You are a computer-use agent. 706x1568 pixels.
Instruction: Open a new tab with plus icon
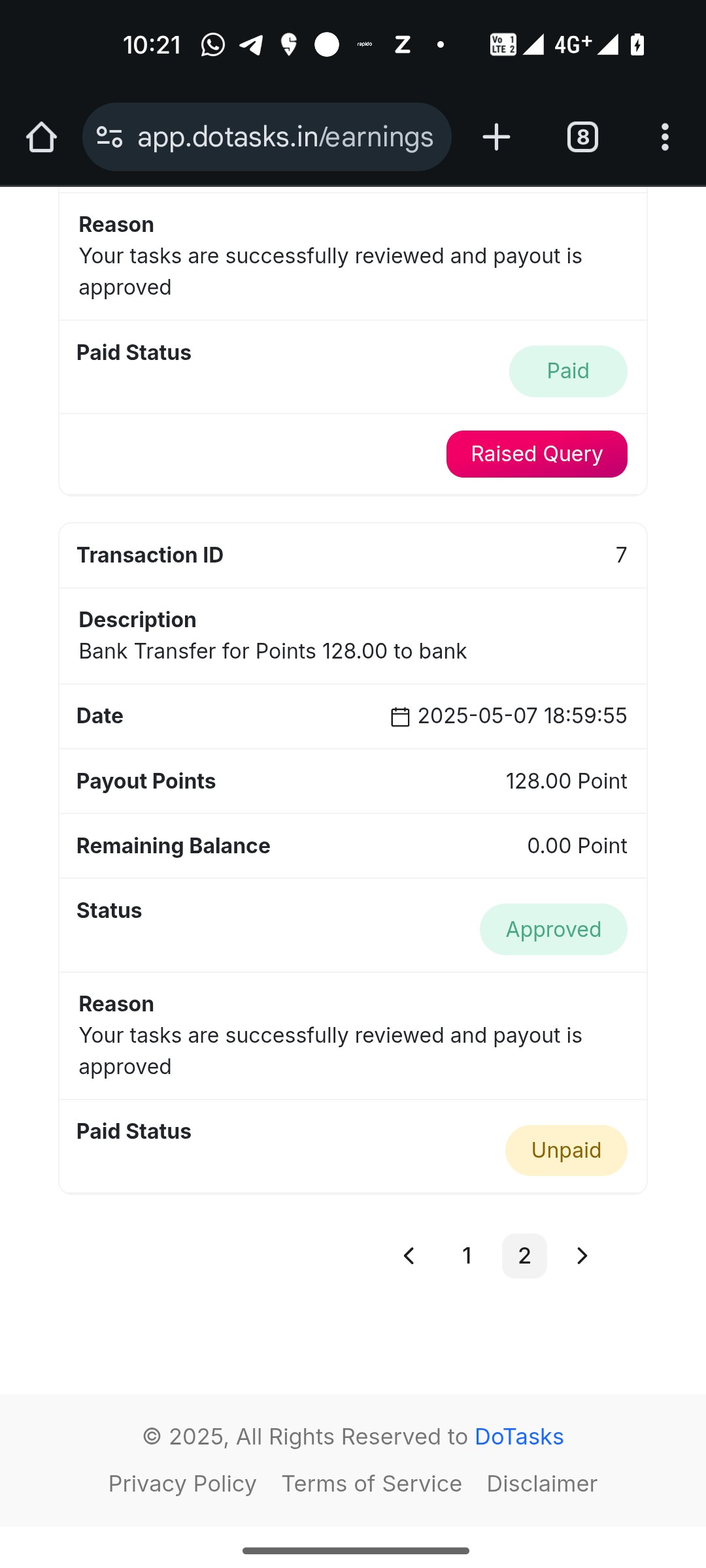pyautogui.click(x=496, y=137)
